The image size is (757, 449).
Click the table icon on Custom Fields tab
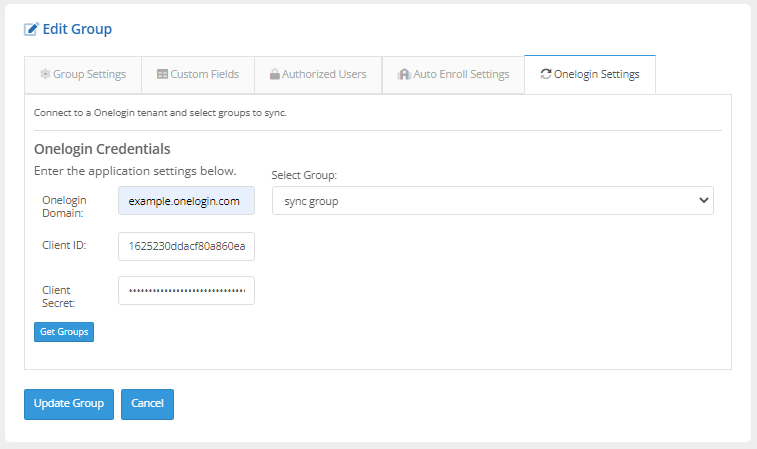pyautogui.click(x=162, y=75)
